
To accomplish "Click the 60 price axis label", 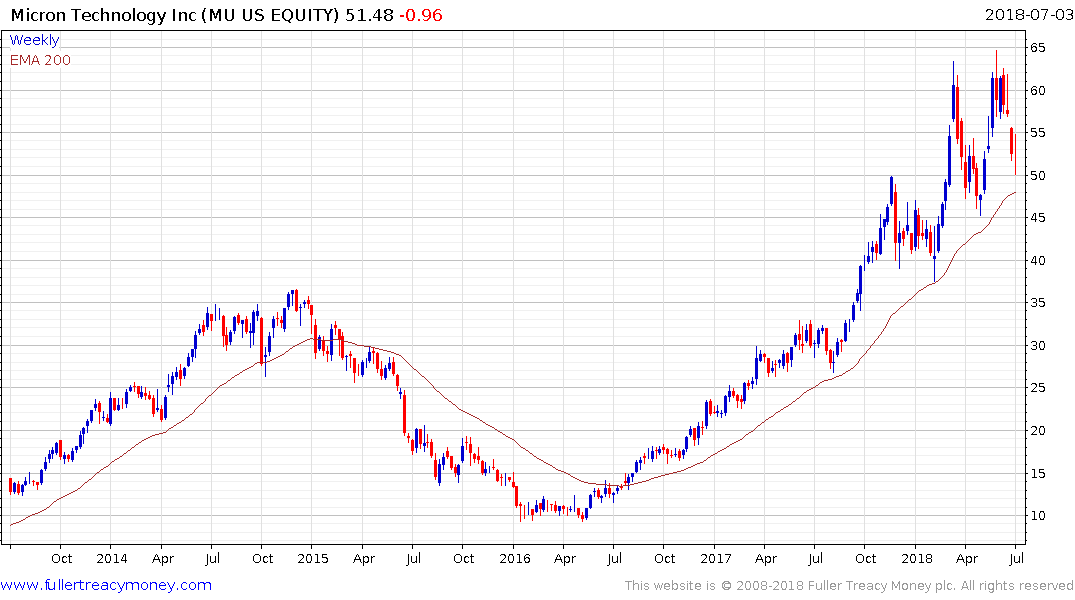I will 1037,91.
